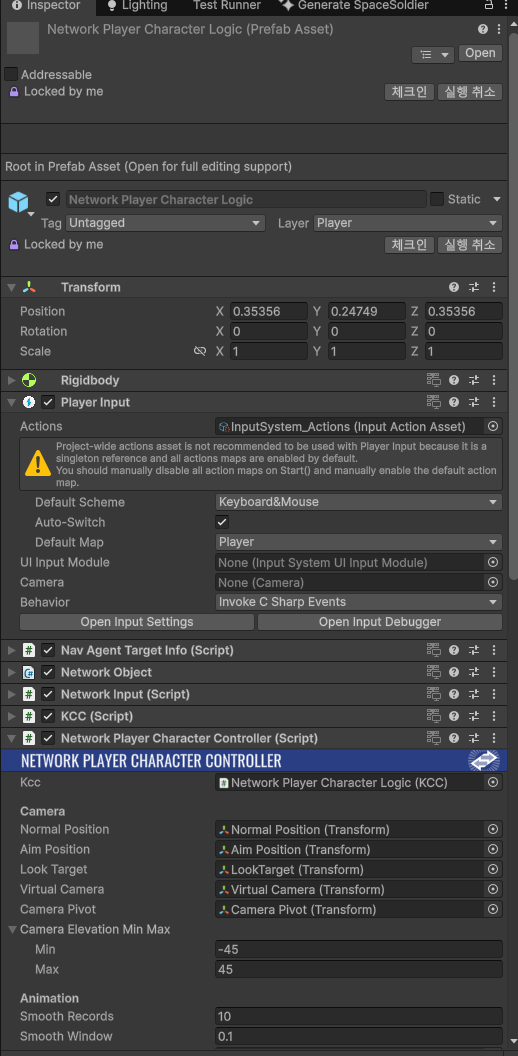Expand the Rigidbody component foldout
The height and width of the screenshot is (1056, 518).
pyautogui.click(x=11, y=381)
